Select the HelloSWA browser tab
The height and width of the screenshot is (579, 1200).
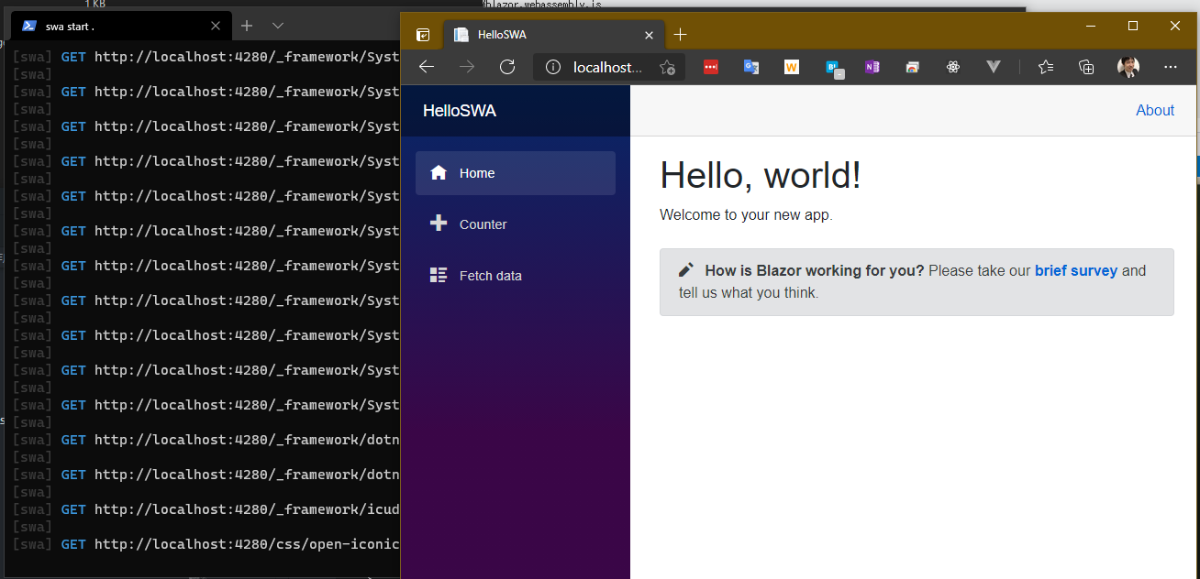coord(554,35)
